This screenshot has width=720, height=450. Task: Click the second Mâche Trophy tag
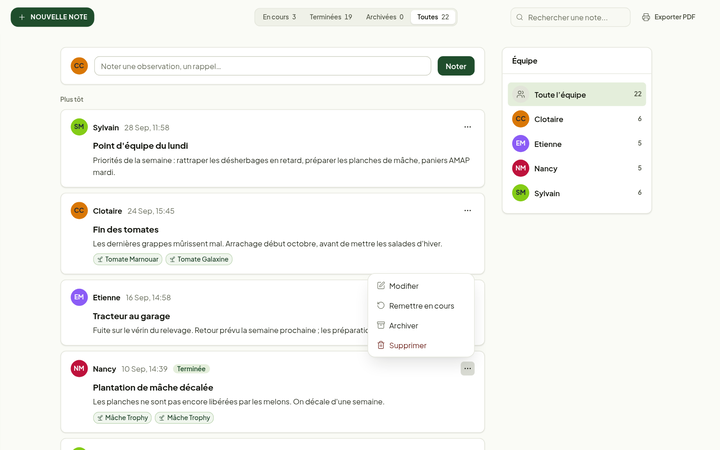tap(184, 418)
